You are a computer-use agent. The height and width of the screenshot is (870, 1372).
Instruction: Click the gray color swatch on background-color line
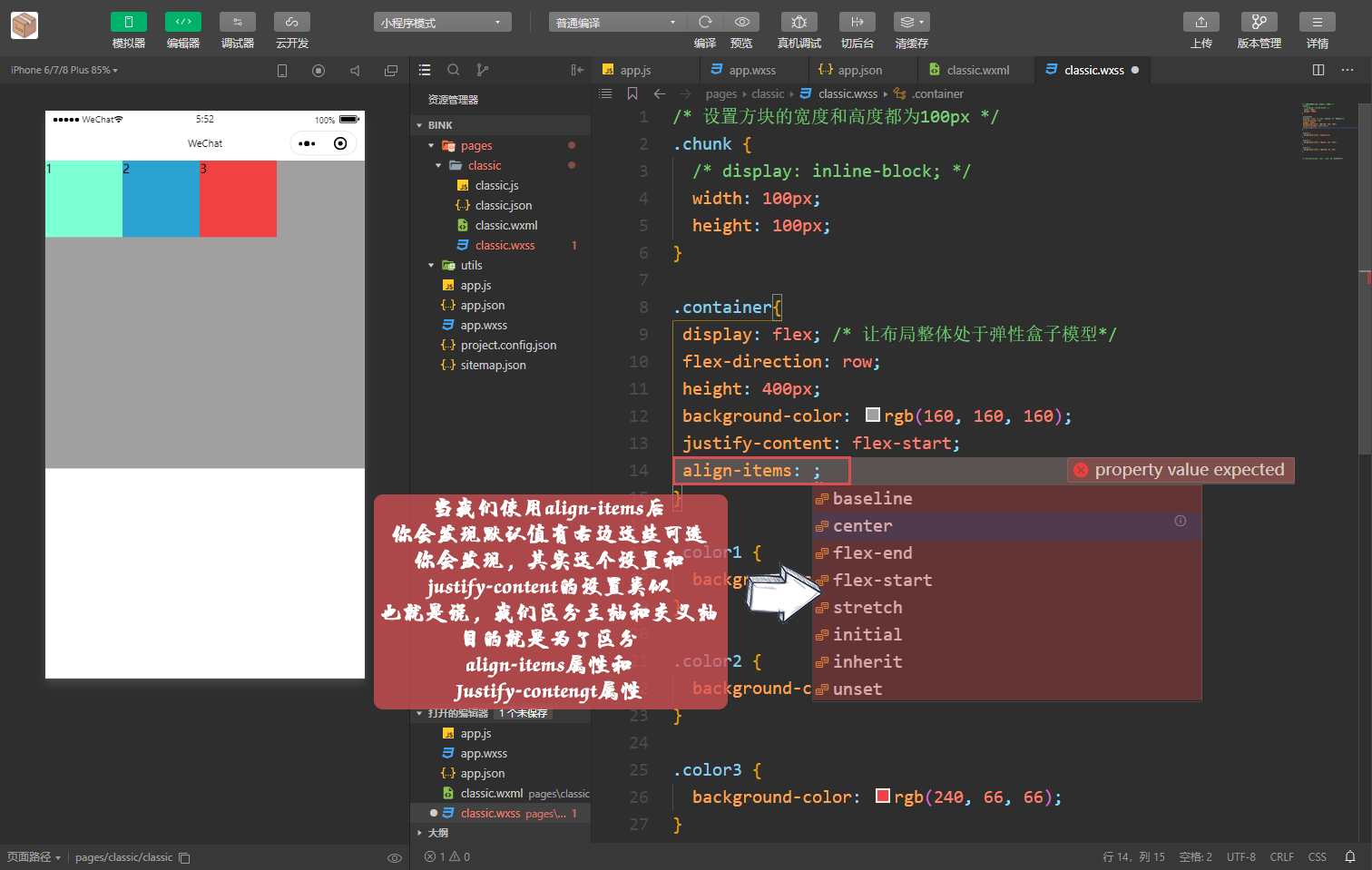[873, 415]
